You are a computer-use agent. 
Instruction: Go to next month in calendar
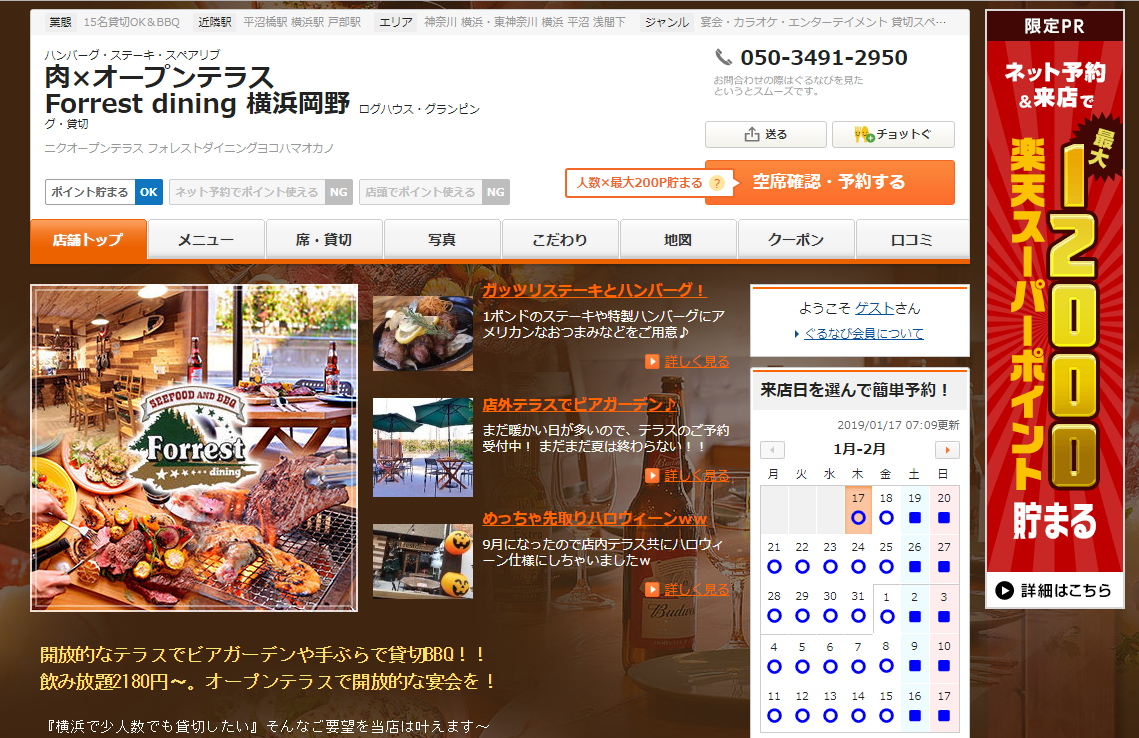946,450
